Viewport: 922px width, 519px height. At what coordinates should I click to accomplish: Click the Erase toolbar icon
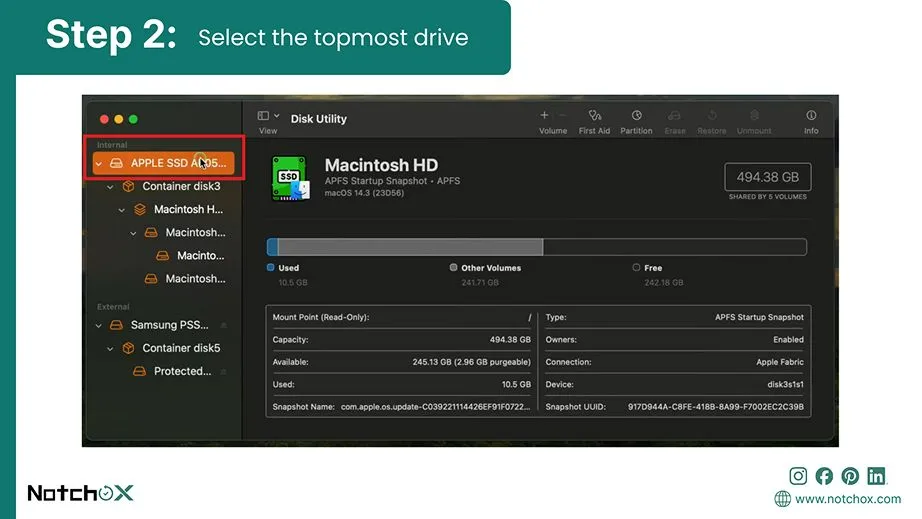(x=674, y=115)
